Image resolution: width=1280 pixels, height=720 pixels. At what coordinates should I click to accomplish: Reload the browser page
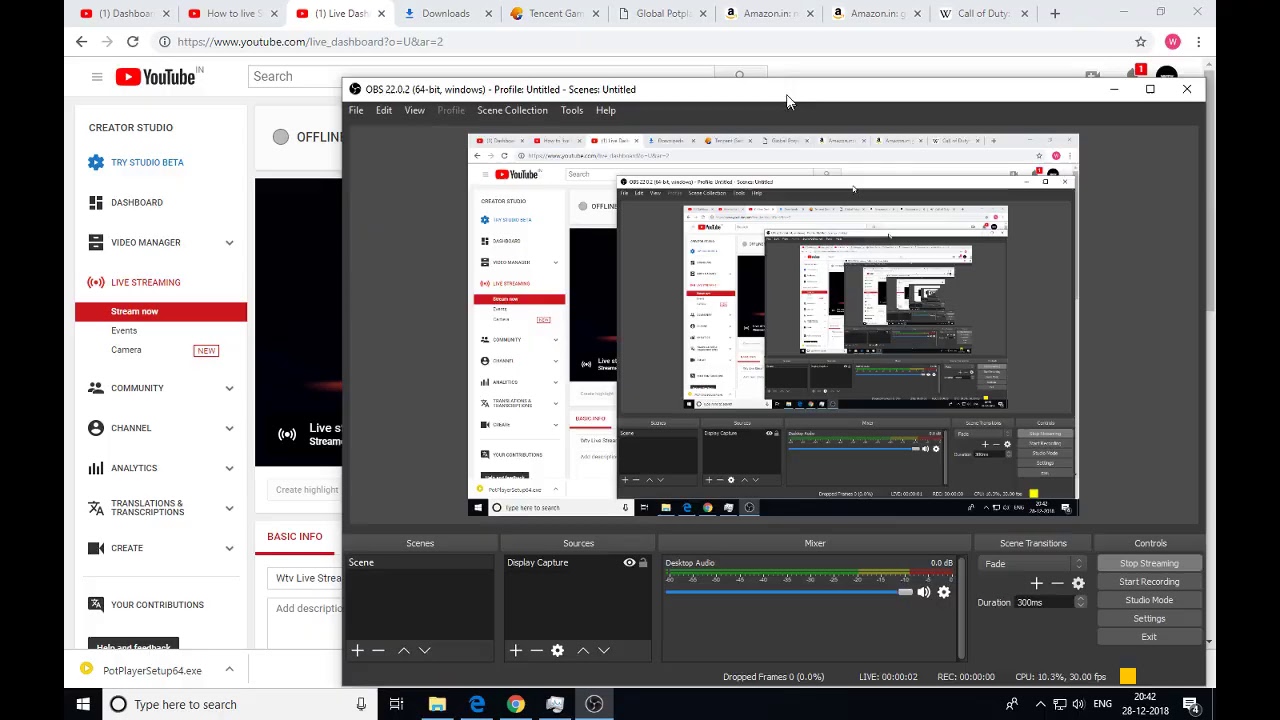tap(132, 42)
